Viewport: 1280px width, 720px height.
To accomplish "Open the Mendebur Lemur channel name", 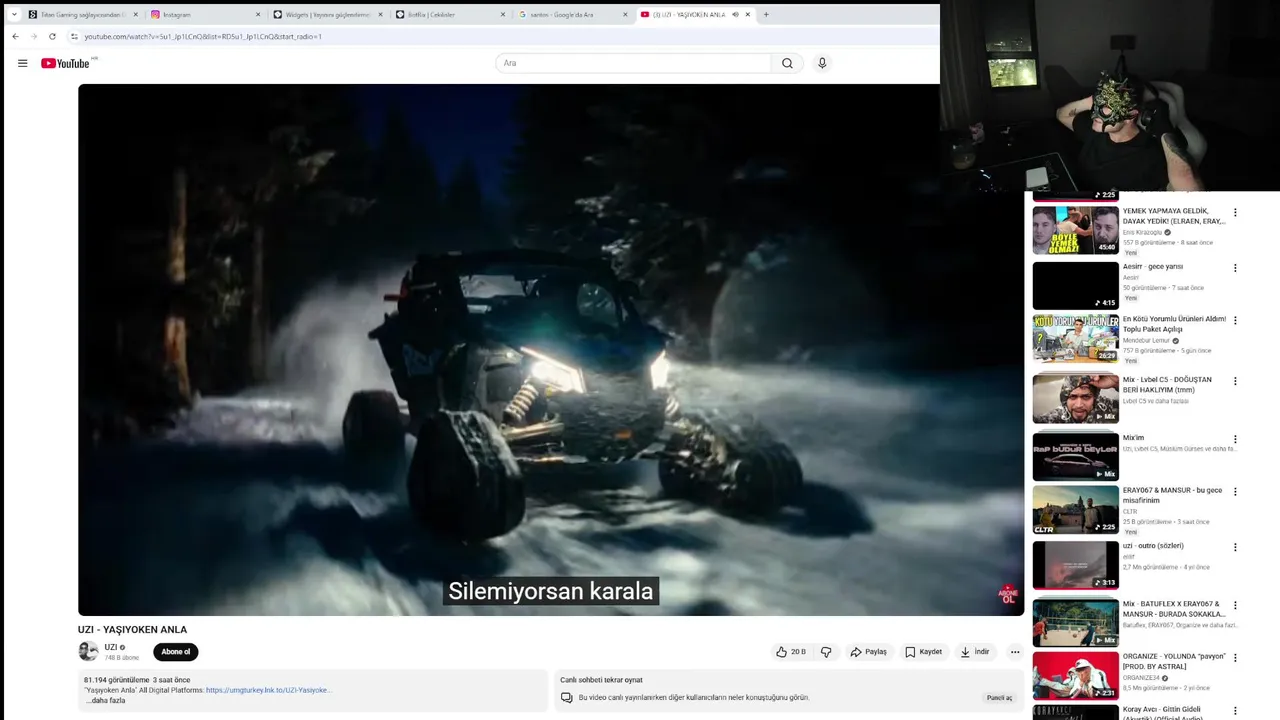I will click(x=1146, y=340).
